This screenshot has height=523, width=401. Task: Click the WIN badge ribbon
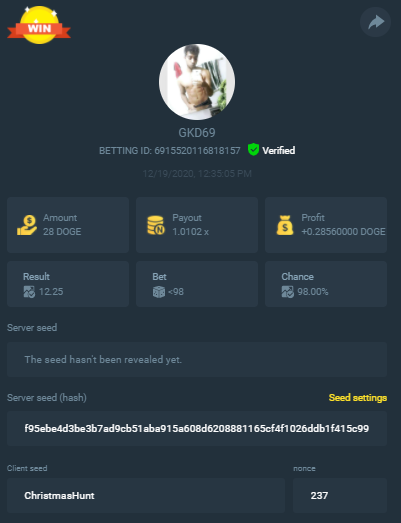tap(39, 25)
